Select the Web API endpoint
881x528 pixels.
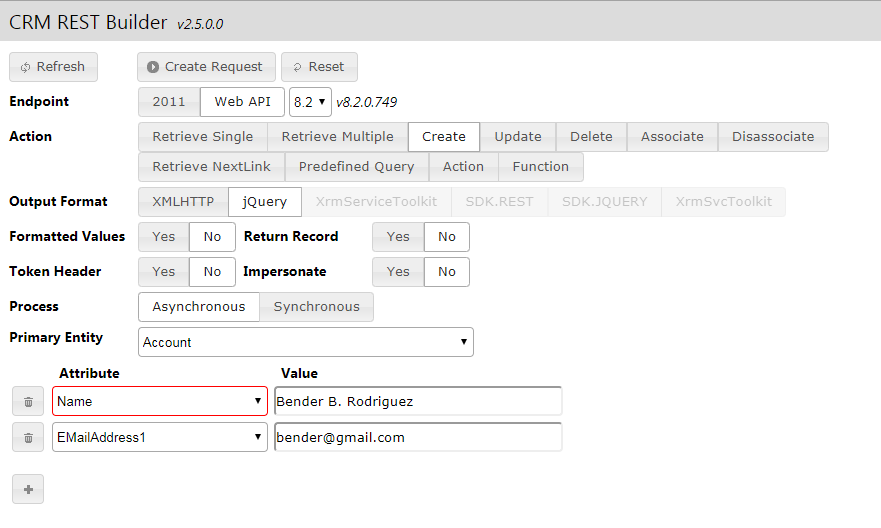click(242, 102)
